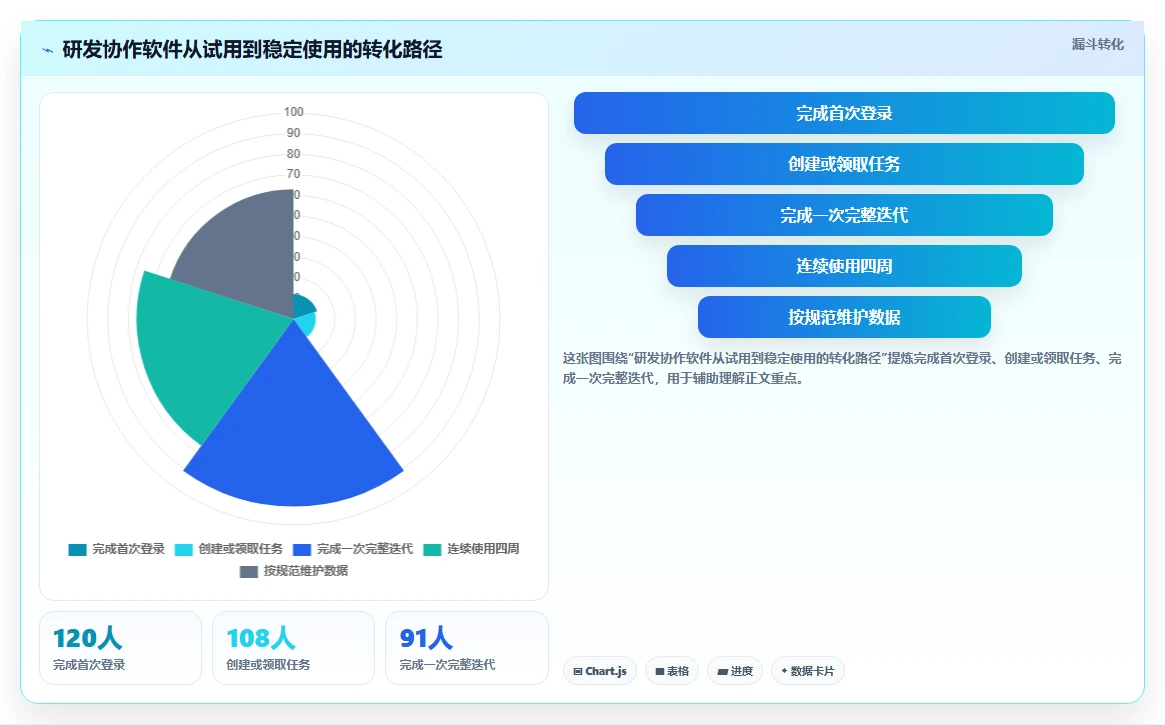Click the 进度 tag

[x=735, y=671]
